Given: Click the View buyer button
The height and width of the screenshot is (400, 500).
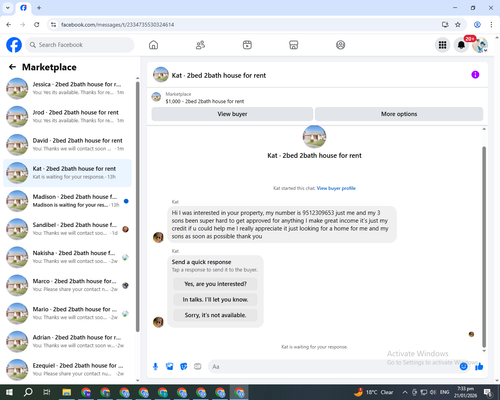Looking at the screenshot, I should click(x=232, y=114).
